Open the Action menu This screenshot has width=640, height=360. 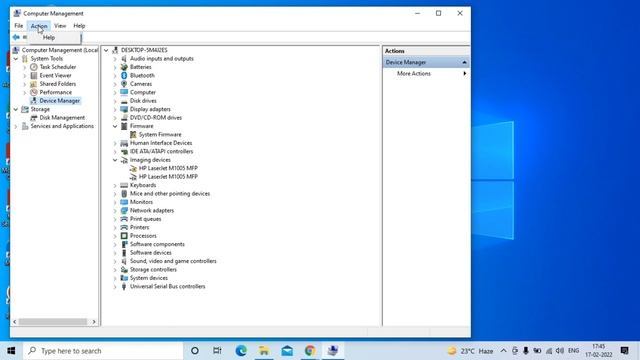pos(39,26)
